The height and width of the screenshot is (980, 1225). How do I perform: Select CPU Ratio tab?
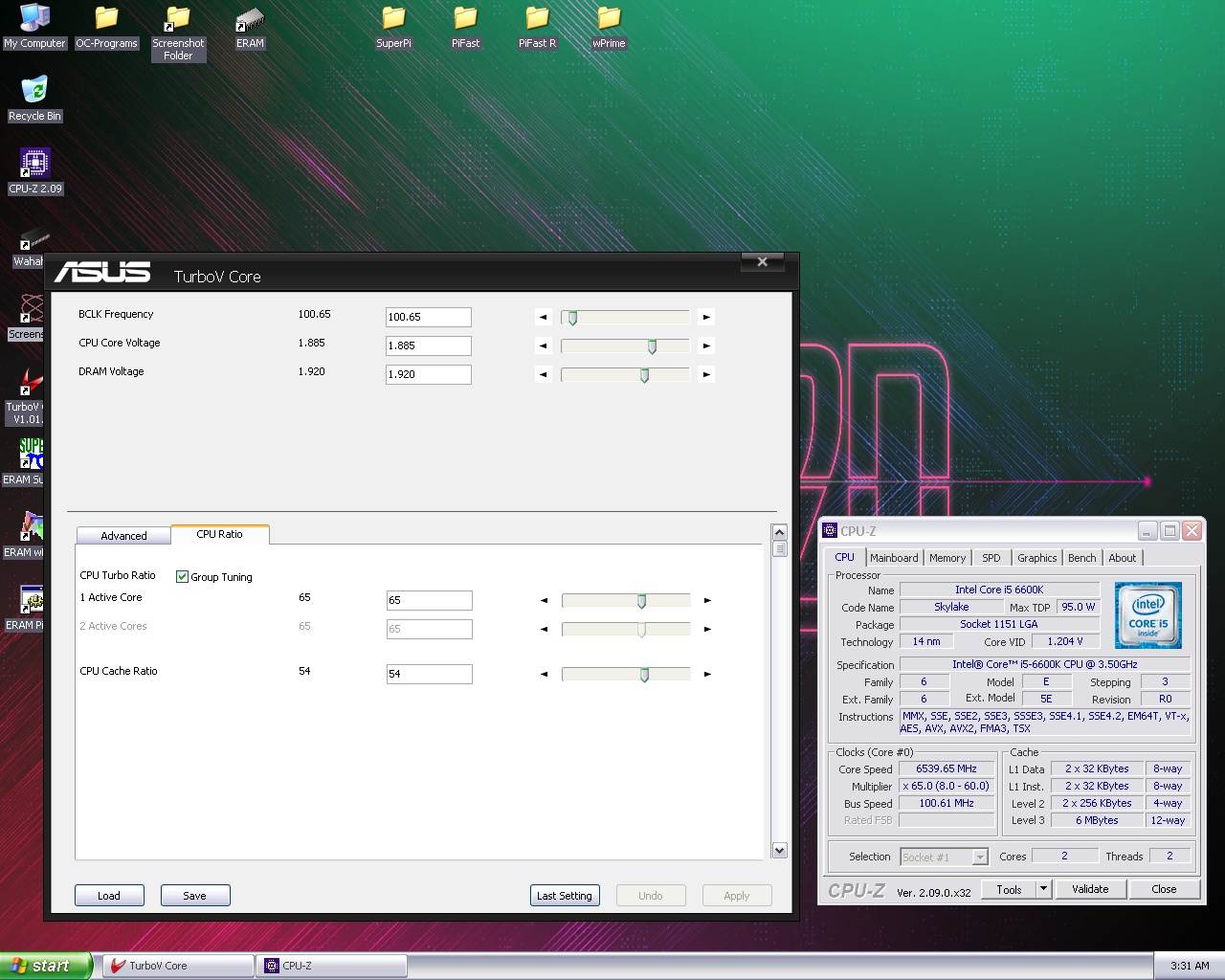(x=219, y=534)
